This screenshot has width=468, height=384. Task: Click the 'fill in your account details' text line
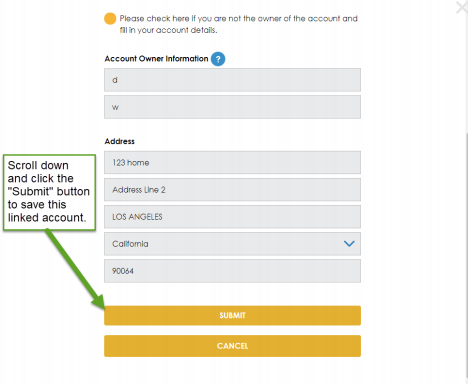pos(169,30)
